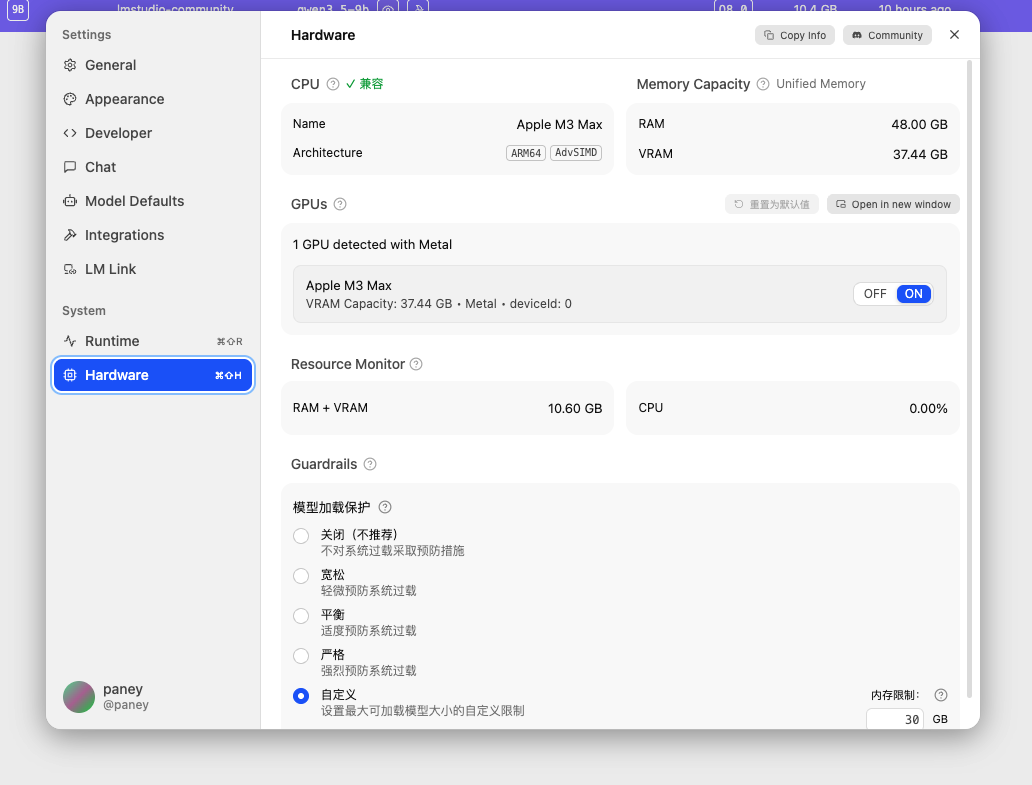Viewport: 1032px width, 785px height.
Task: Click the Appearance palette icon
Action: pyautogui.click(x=70, y=99)
